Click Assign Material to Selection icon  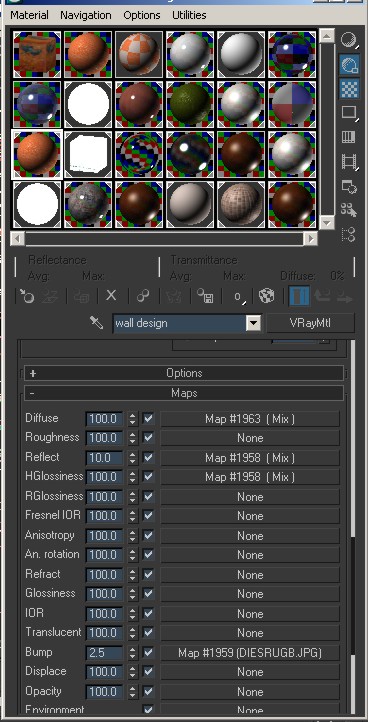pos(83,296)
